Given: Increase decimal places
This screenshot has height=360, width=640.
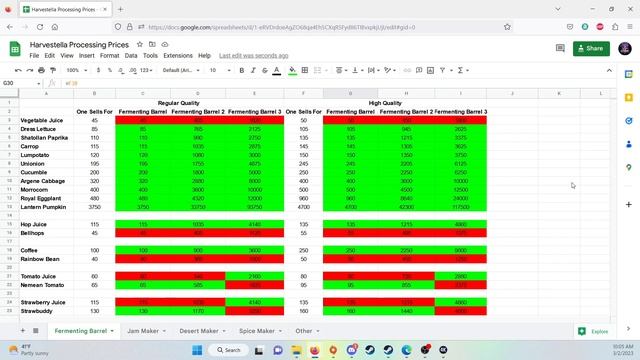Looking at the screenshot, I should pyautogui.click(x=133, y=70).
